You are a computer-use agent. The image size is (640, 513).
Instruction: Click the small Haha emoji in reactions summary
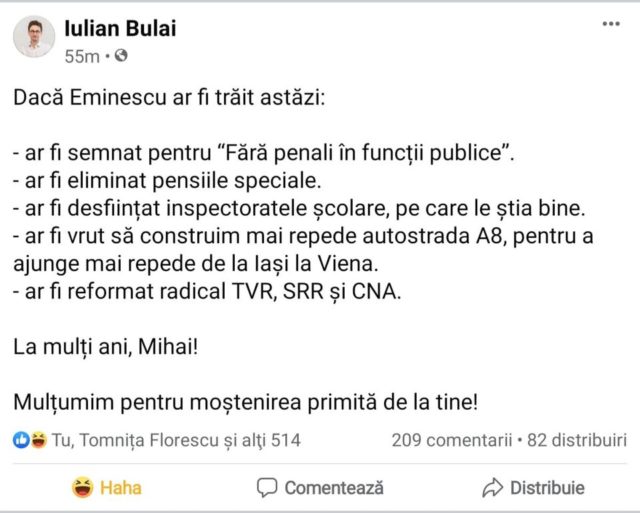click(x=37, y=440)
